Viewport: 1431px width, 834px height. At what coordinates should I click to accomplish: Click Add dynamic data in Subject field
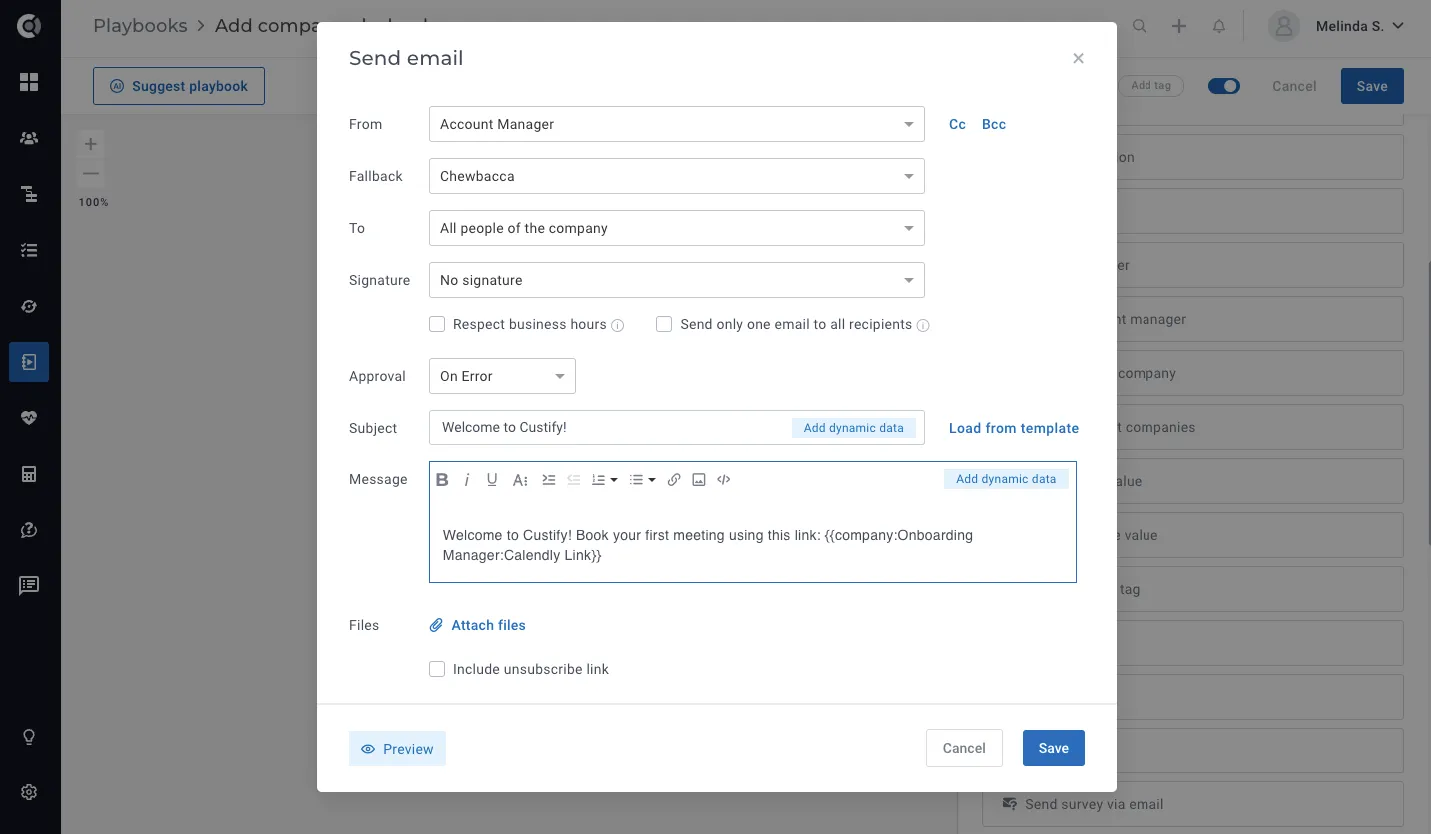(854, 428)
